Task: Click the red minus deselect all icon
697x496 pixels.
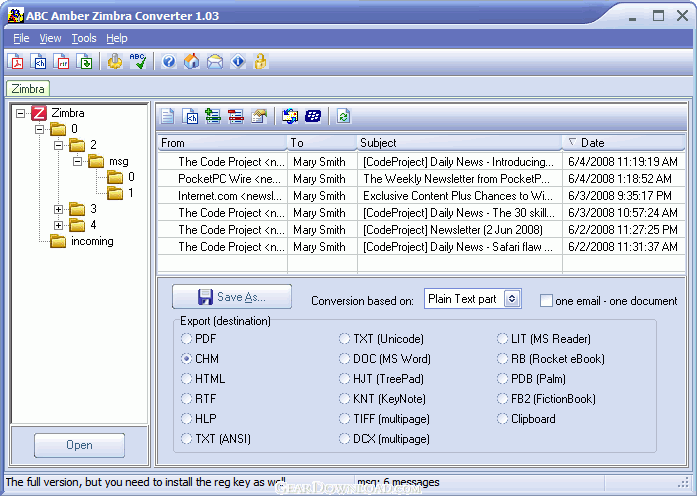Action: tap(236, 116)
